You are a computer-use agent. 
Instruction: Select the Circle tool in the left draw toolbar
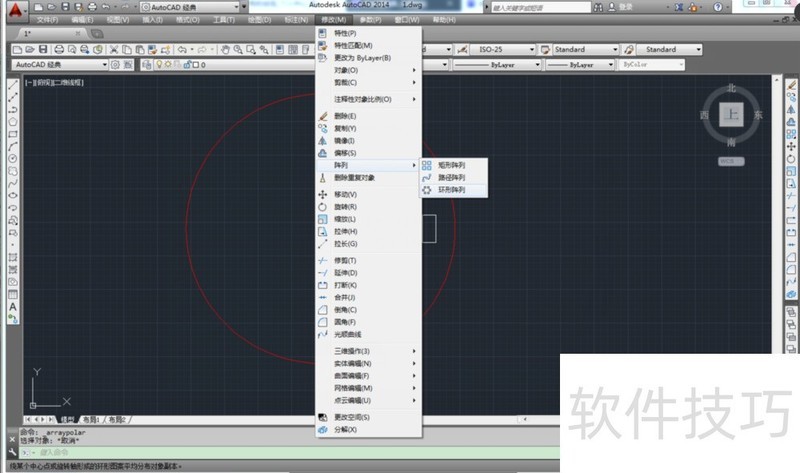[x=13, y=159]
